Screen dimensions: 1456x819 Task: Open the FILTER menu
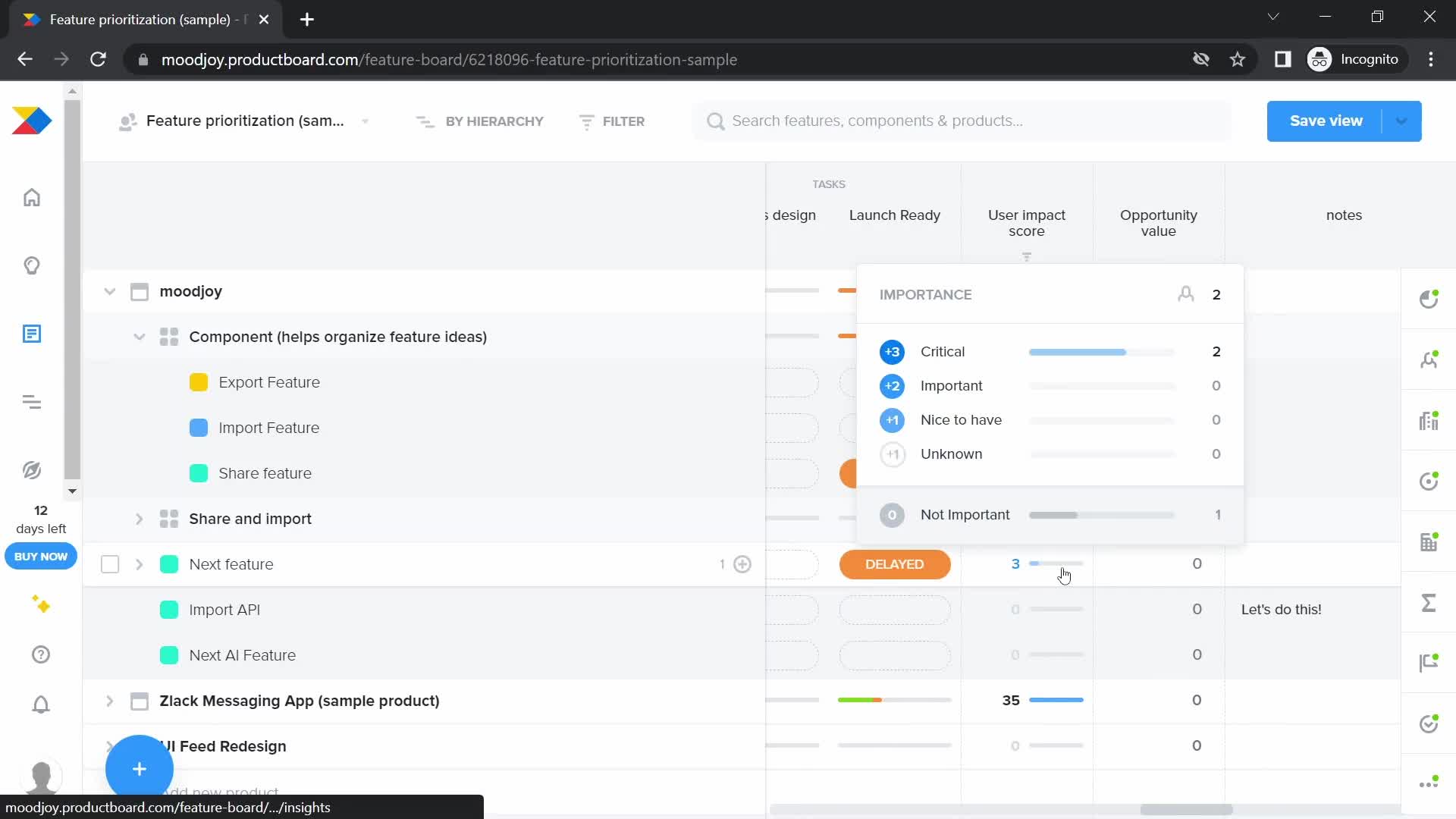coord(611,121)
